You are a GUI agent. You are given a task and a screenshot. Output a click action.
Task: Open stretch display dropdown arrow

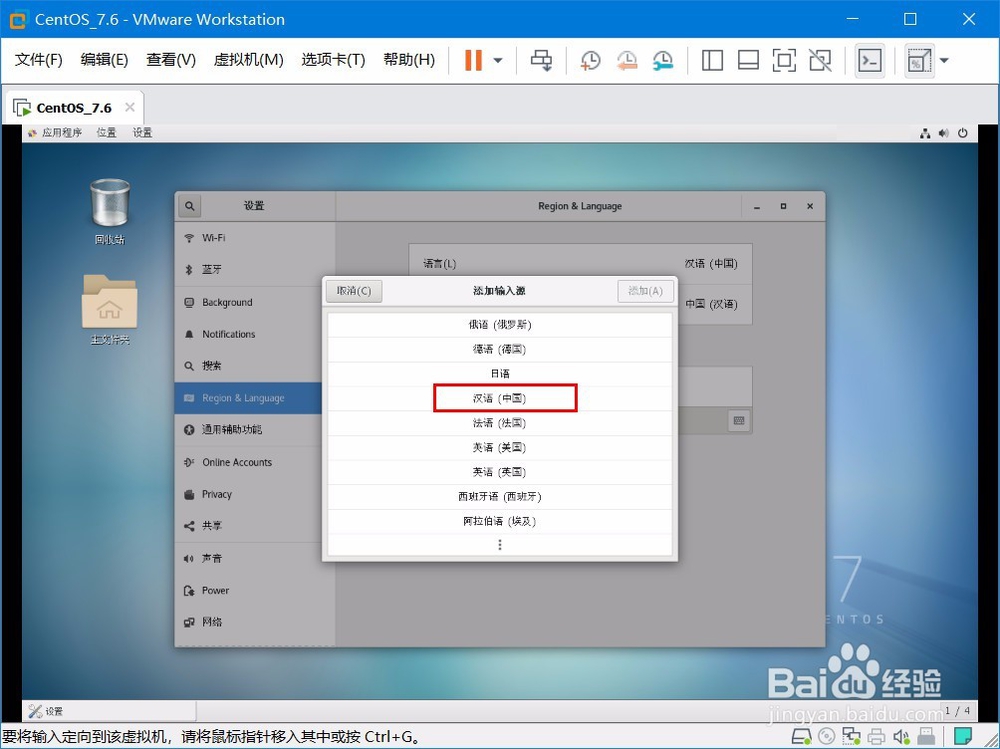click(x=944, y=61)
